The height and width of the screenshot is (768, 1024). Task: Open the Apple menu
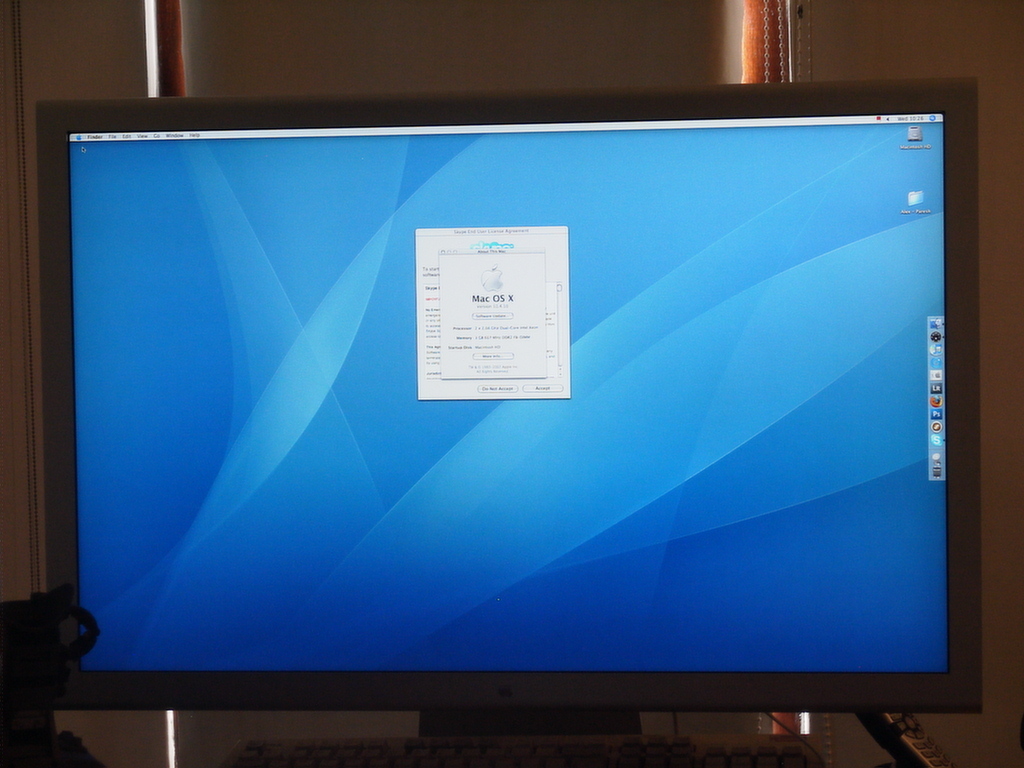[79, 137]
